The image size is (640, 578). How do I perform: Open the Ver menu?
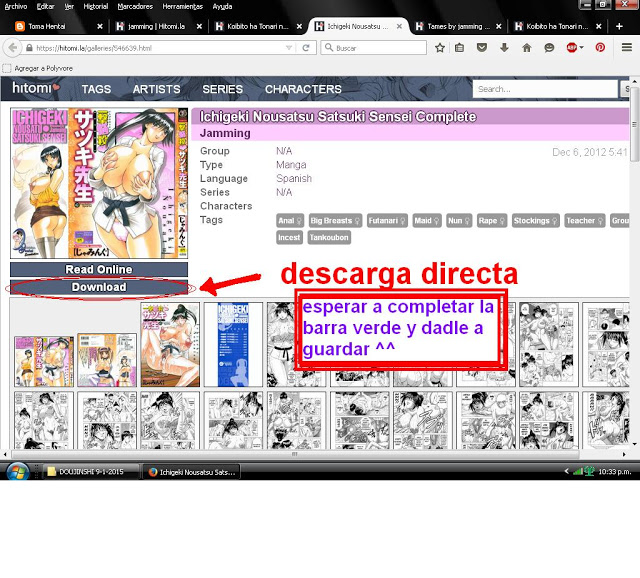(69, 6)
